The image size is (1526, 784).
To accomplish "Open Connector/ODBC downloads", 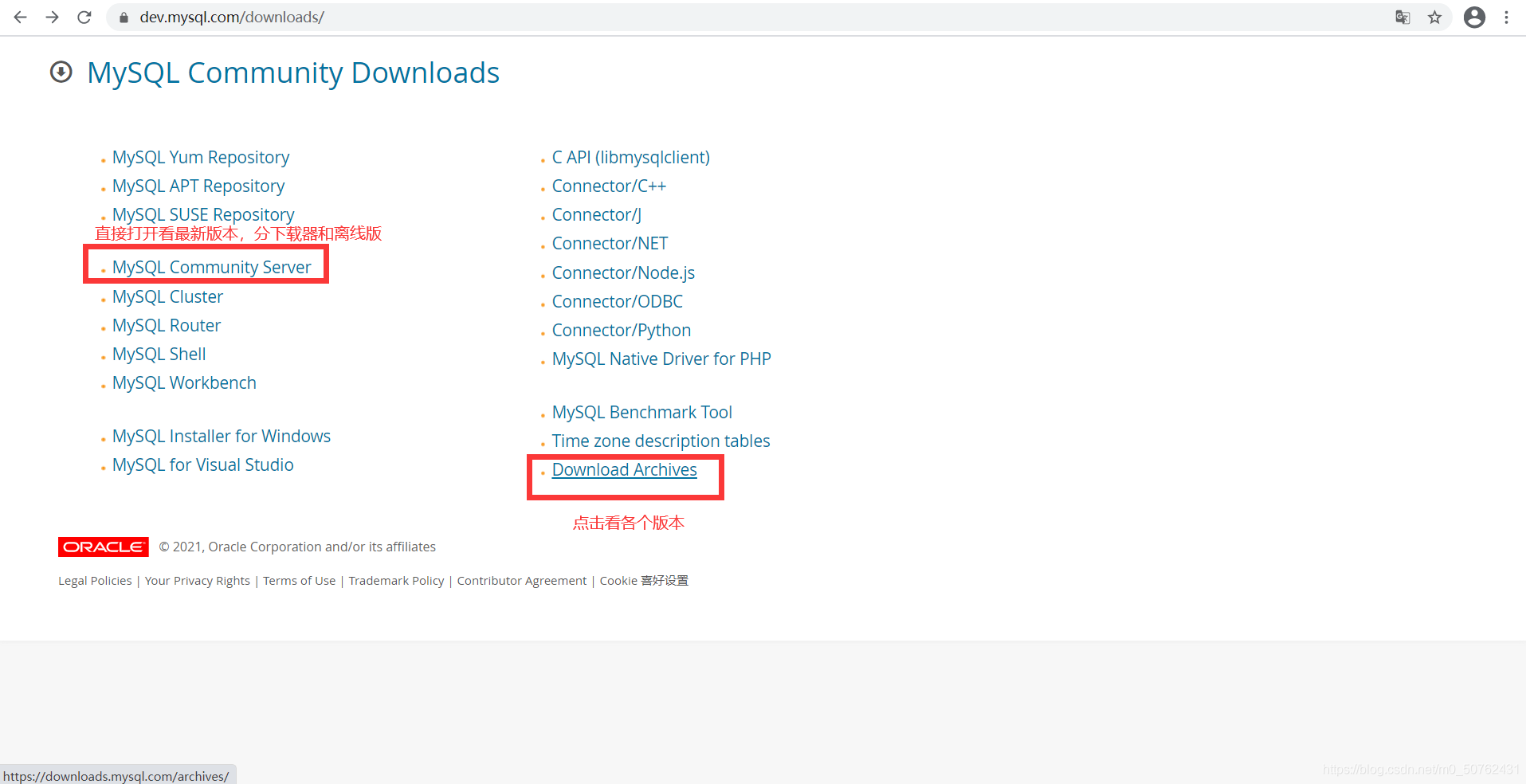I will [x=618, y=302].
